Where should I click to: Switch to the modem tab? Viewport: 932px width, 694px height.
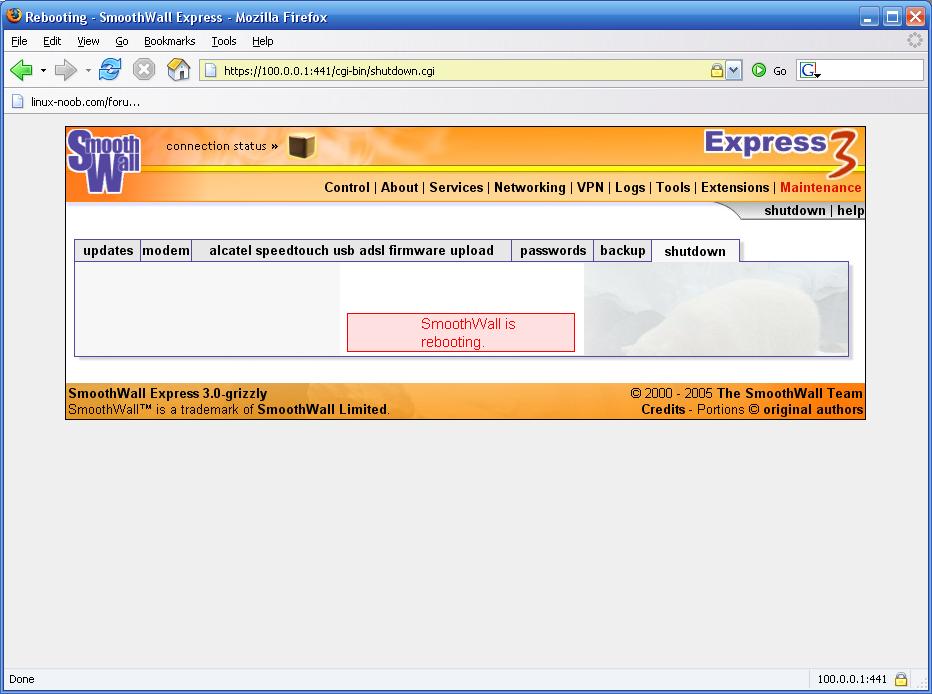[166, 251]
